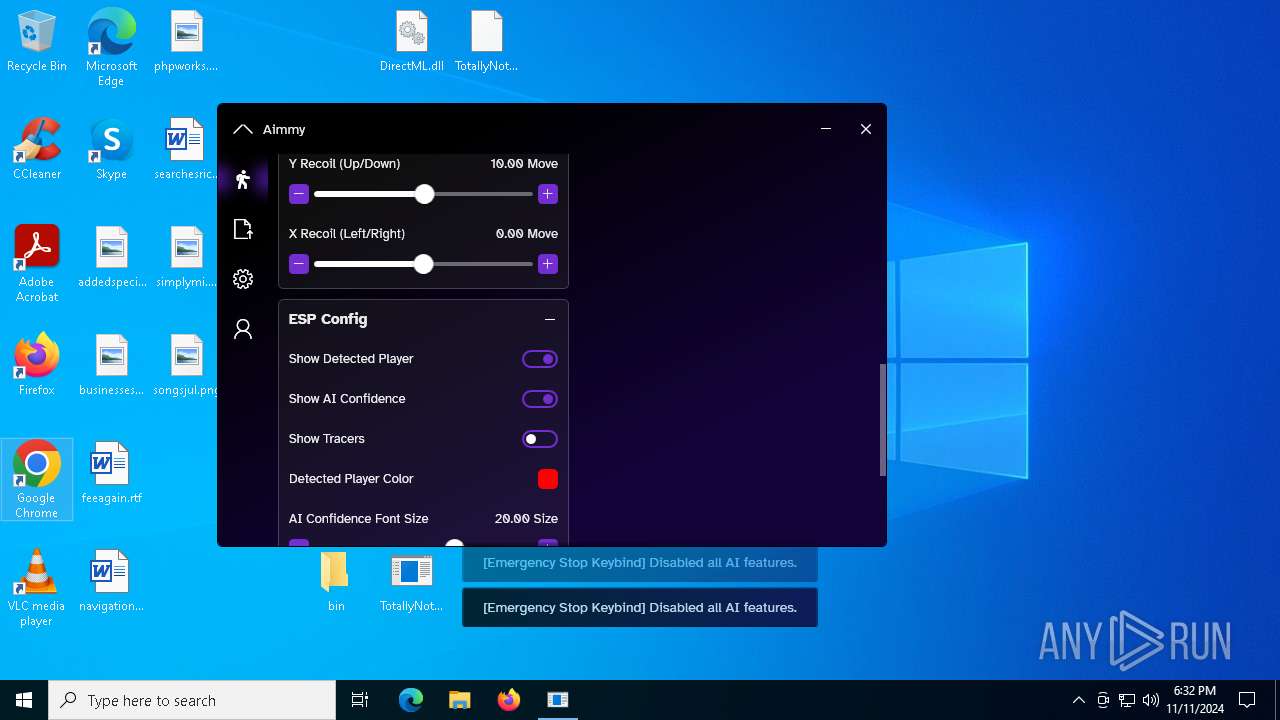Screen dimensions: 1280x720
Task: Select the Microsoft Edge desktop shortcut
Action: (x=111, y=48)
